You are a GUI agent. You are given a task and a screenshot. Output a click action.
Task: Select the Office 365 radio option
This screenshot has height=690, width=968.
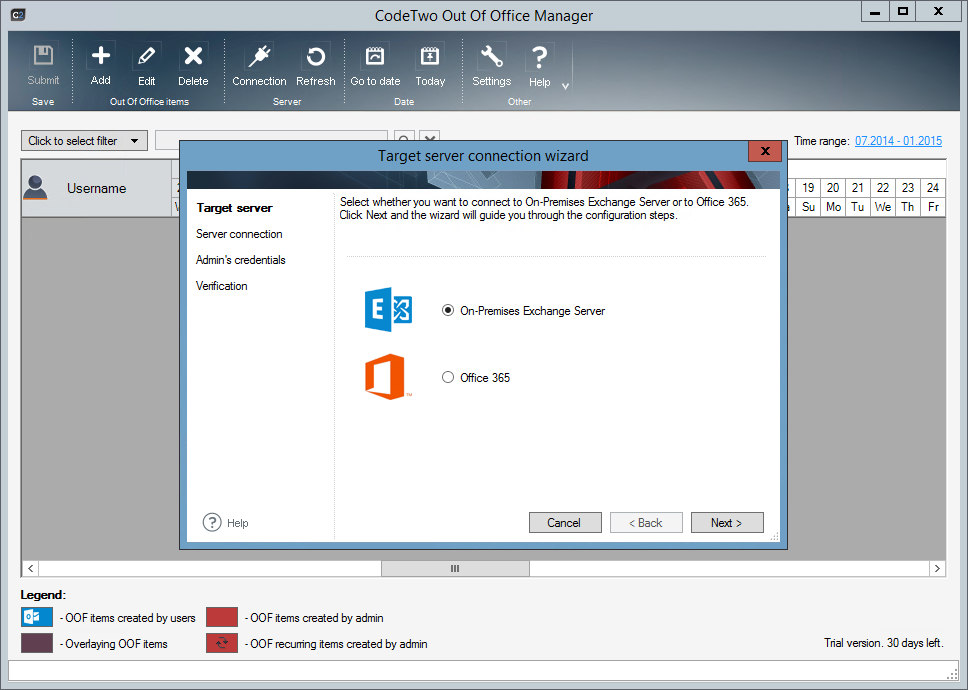[476, 378]
